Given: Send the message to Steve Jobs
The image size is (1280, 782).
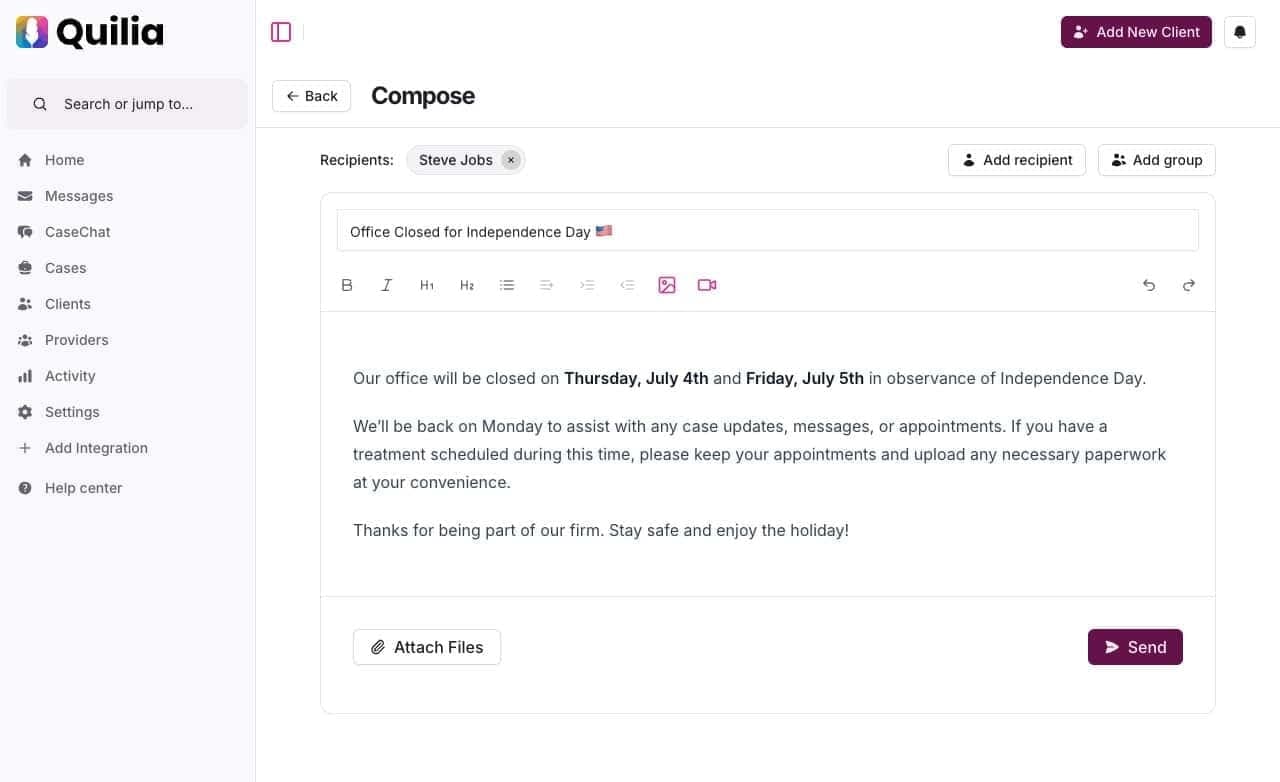Looking at the screenshot, I should (1135, 647).
